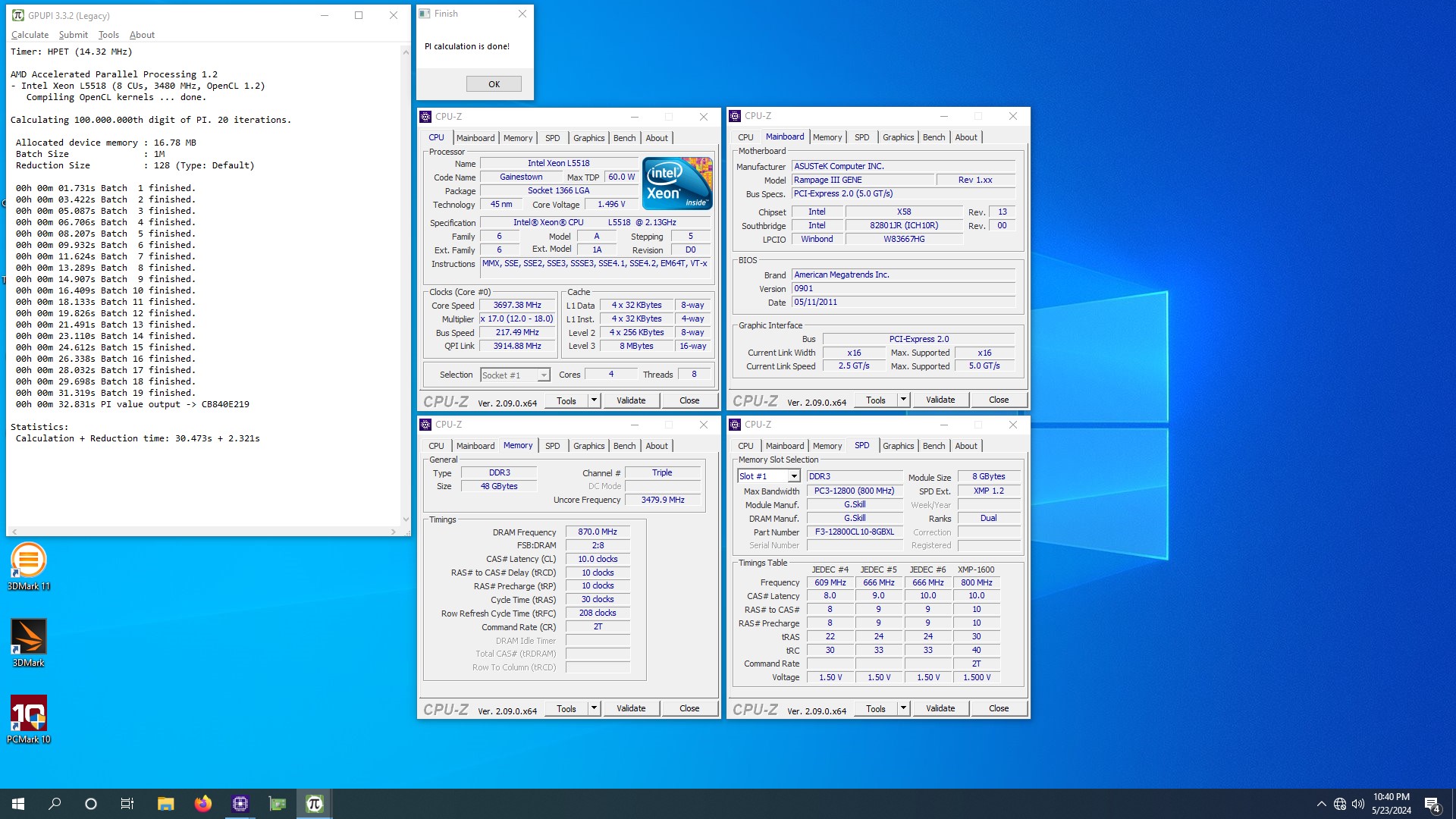Click the CPU-Z Memory window title icon

[x=425, y=425]
